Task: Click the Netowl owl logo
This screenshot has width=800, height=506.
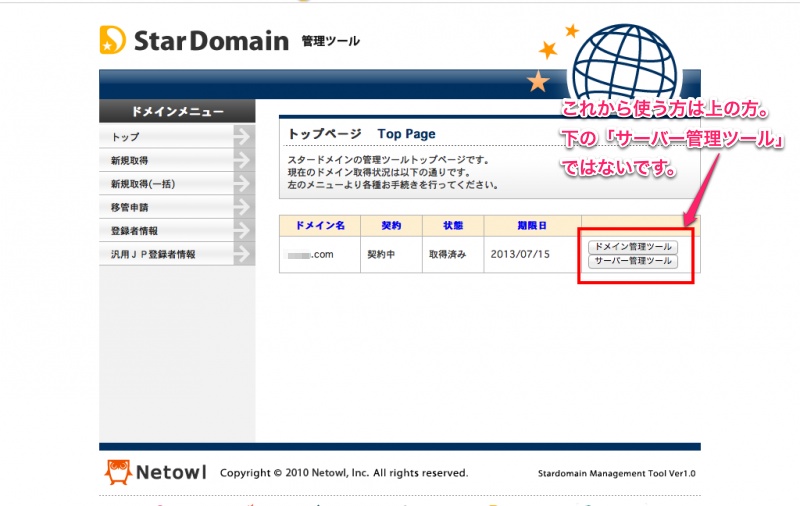Action: tap(118, 472)
